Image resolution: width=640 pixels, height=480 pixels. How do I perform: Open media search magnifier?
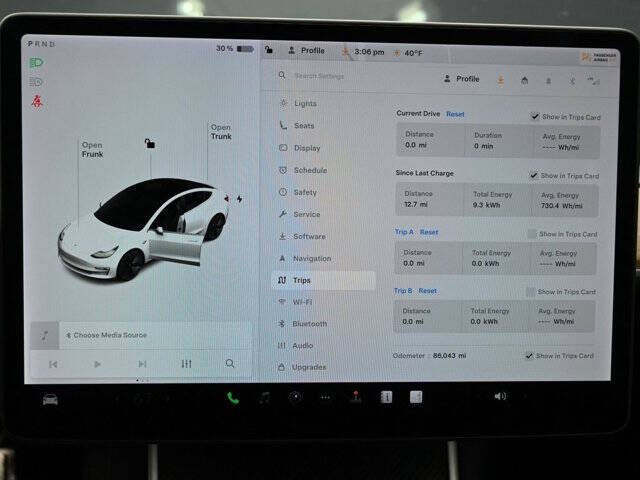click(230, 363)
